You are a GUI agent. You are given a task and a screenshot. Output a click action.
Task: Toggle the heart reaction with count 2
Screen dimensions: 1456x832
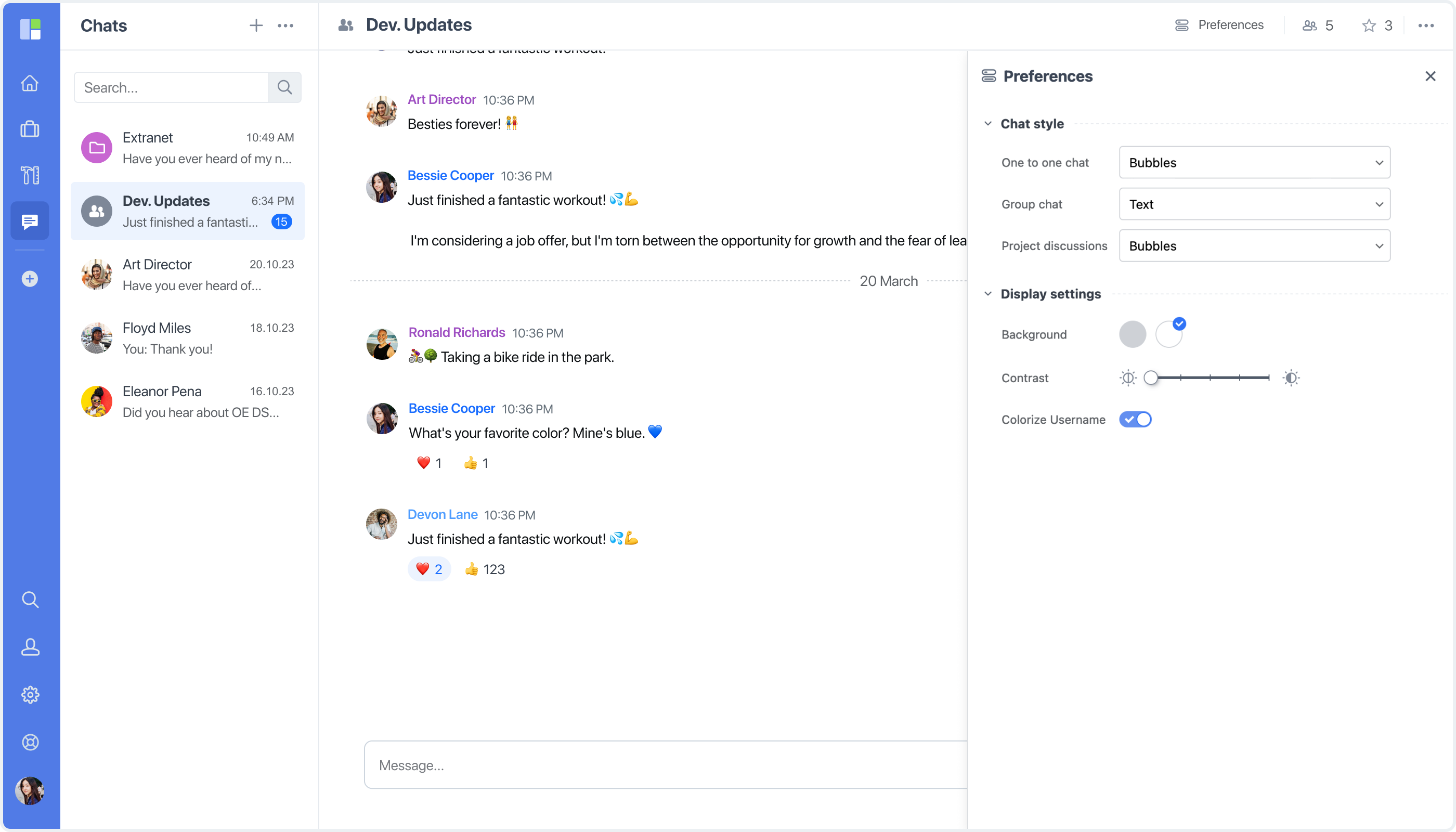tap(428, 569)
